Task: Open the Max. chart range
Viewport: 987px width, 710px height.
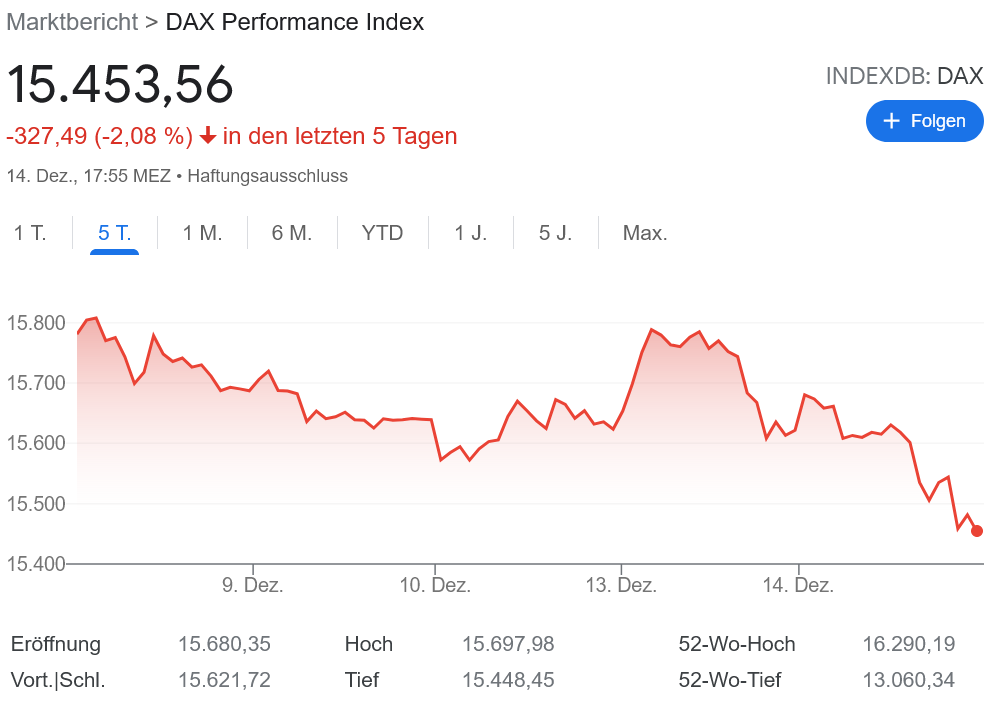Action: coord(645,233)
